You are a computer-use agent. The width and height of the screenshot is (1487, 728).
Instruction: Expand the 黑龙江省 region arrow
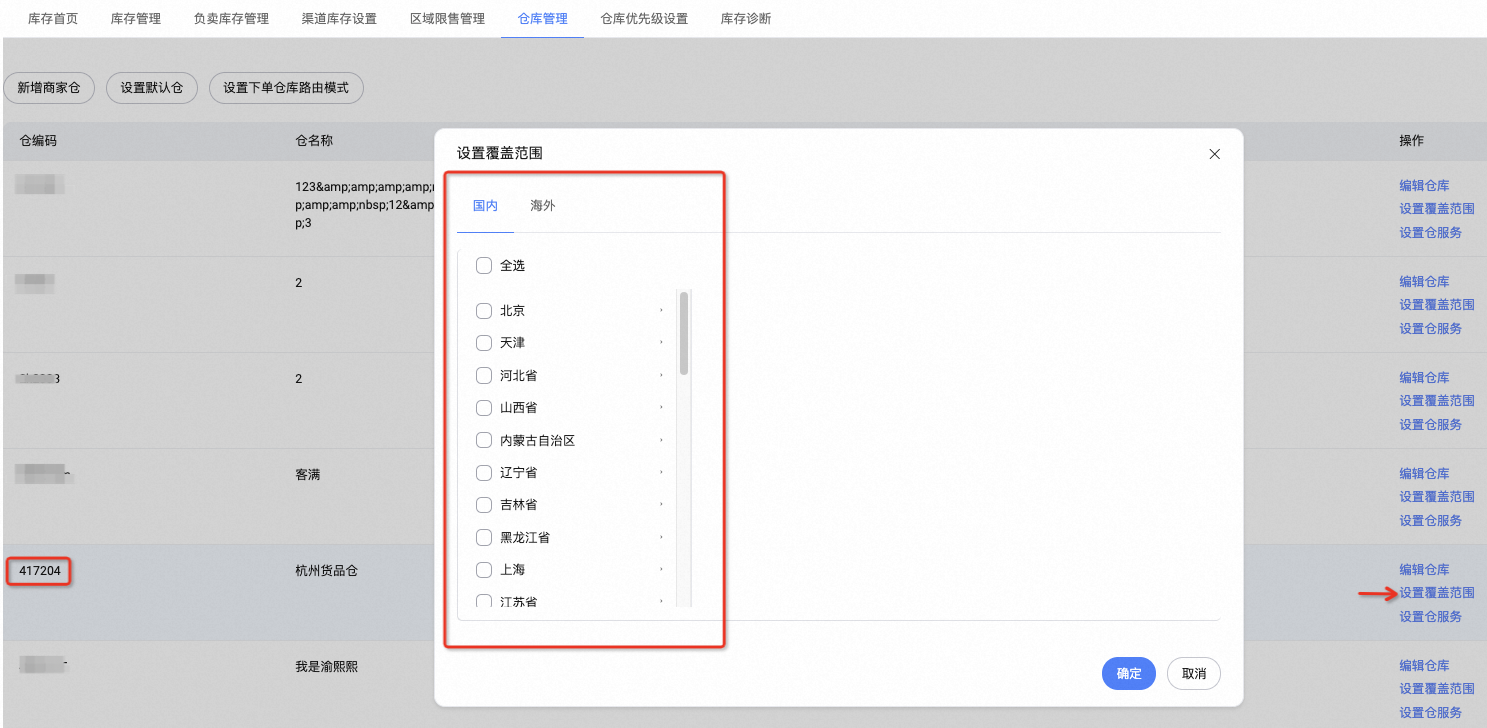tap(661, 538)
